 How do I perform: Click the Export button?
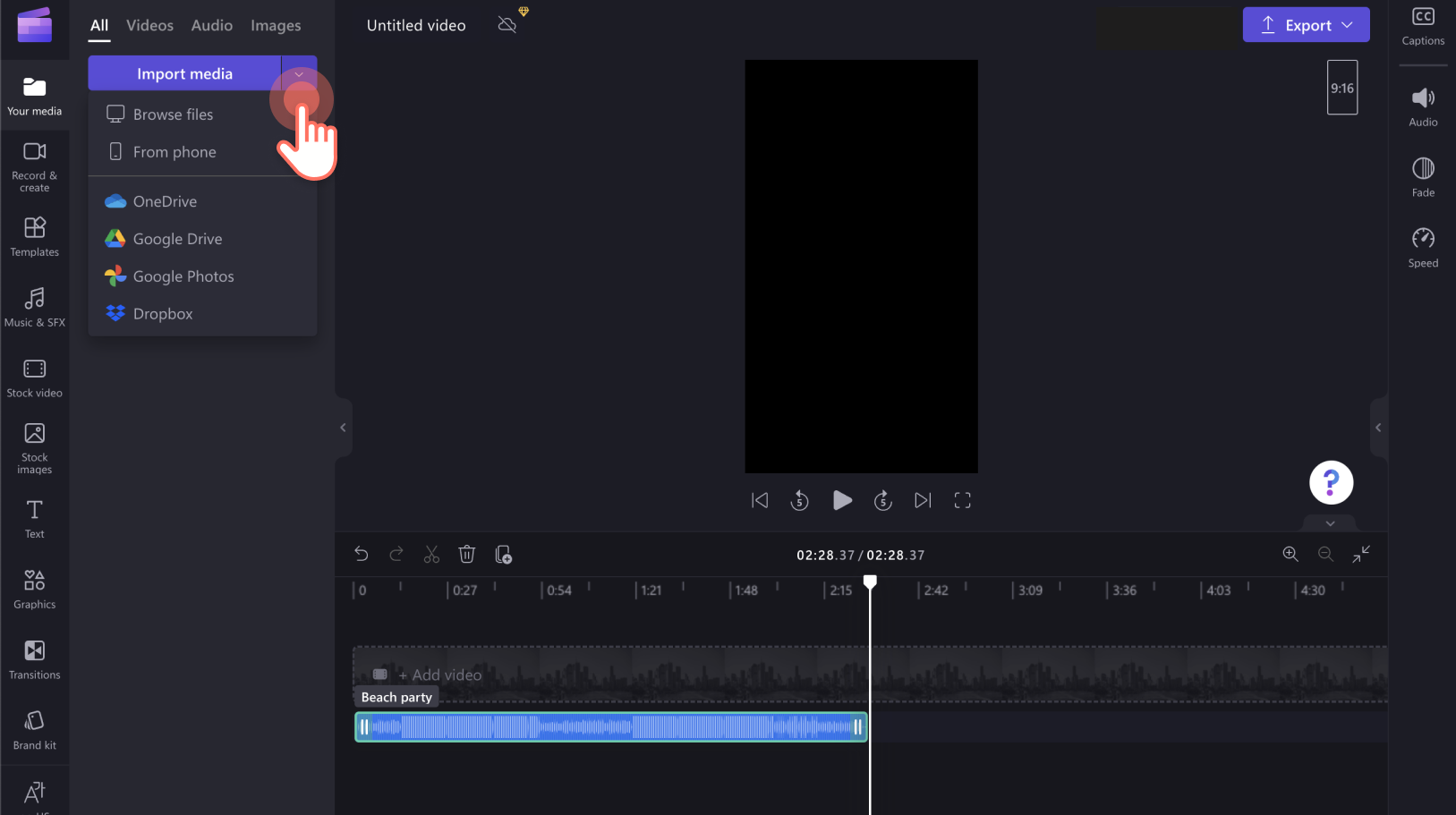pyautogui.click(x=1306, y=25)
